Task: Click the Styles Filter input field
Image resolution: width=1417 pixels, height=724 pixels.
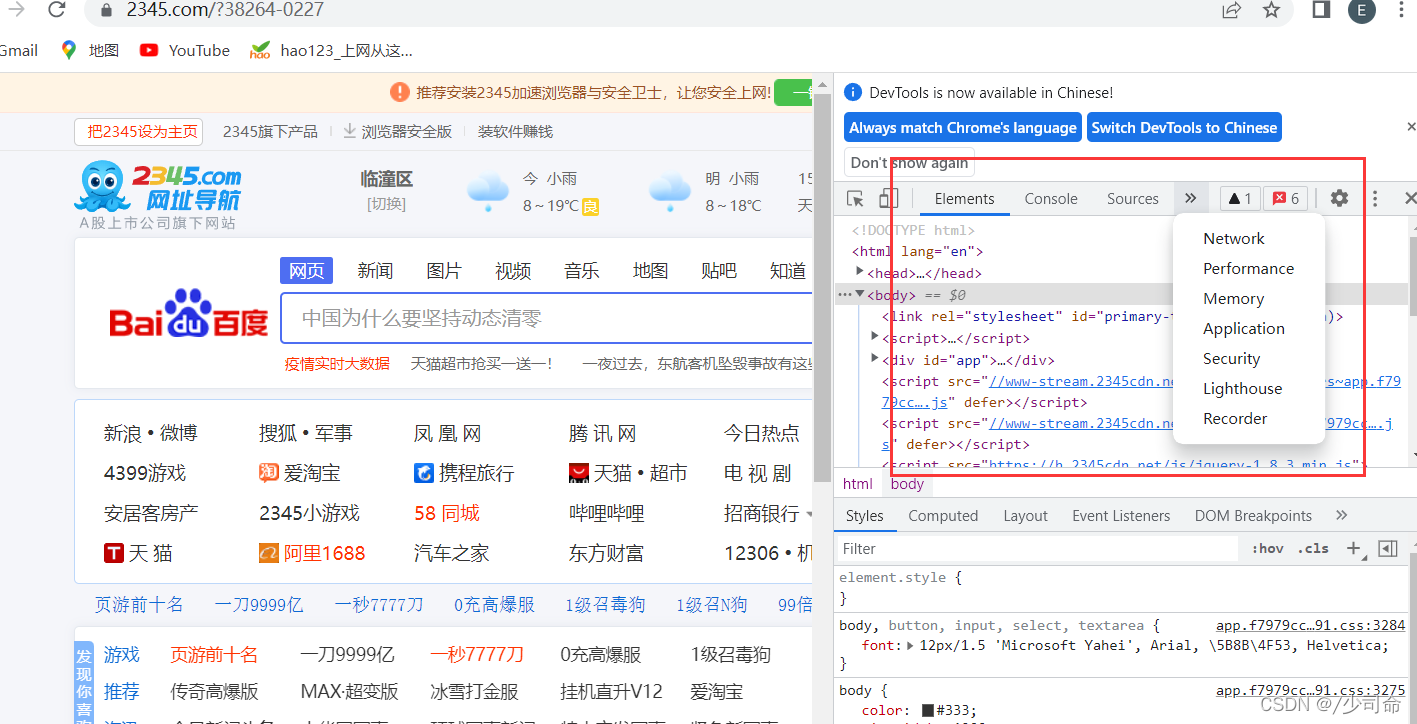Action: pos(1037,548)
